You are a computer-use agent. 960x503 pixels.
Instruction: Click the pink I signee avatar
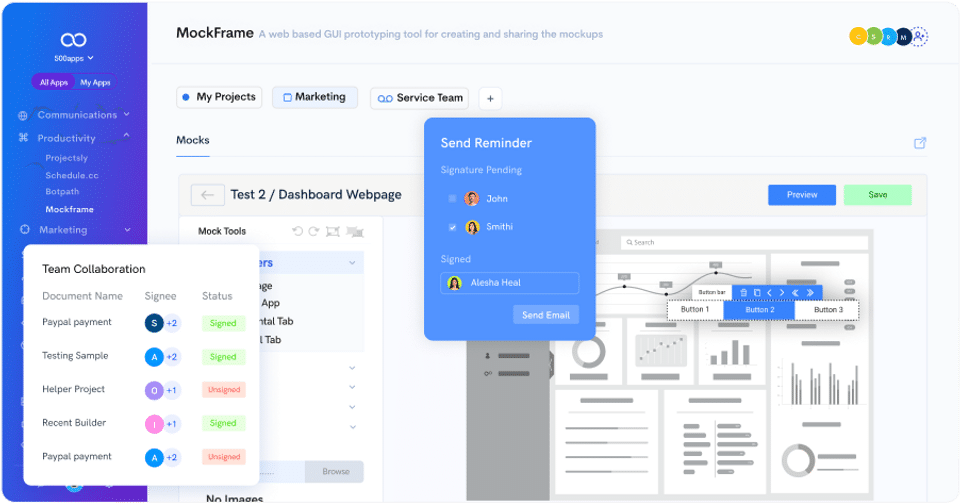pos(154,423)
